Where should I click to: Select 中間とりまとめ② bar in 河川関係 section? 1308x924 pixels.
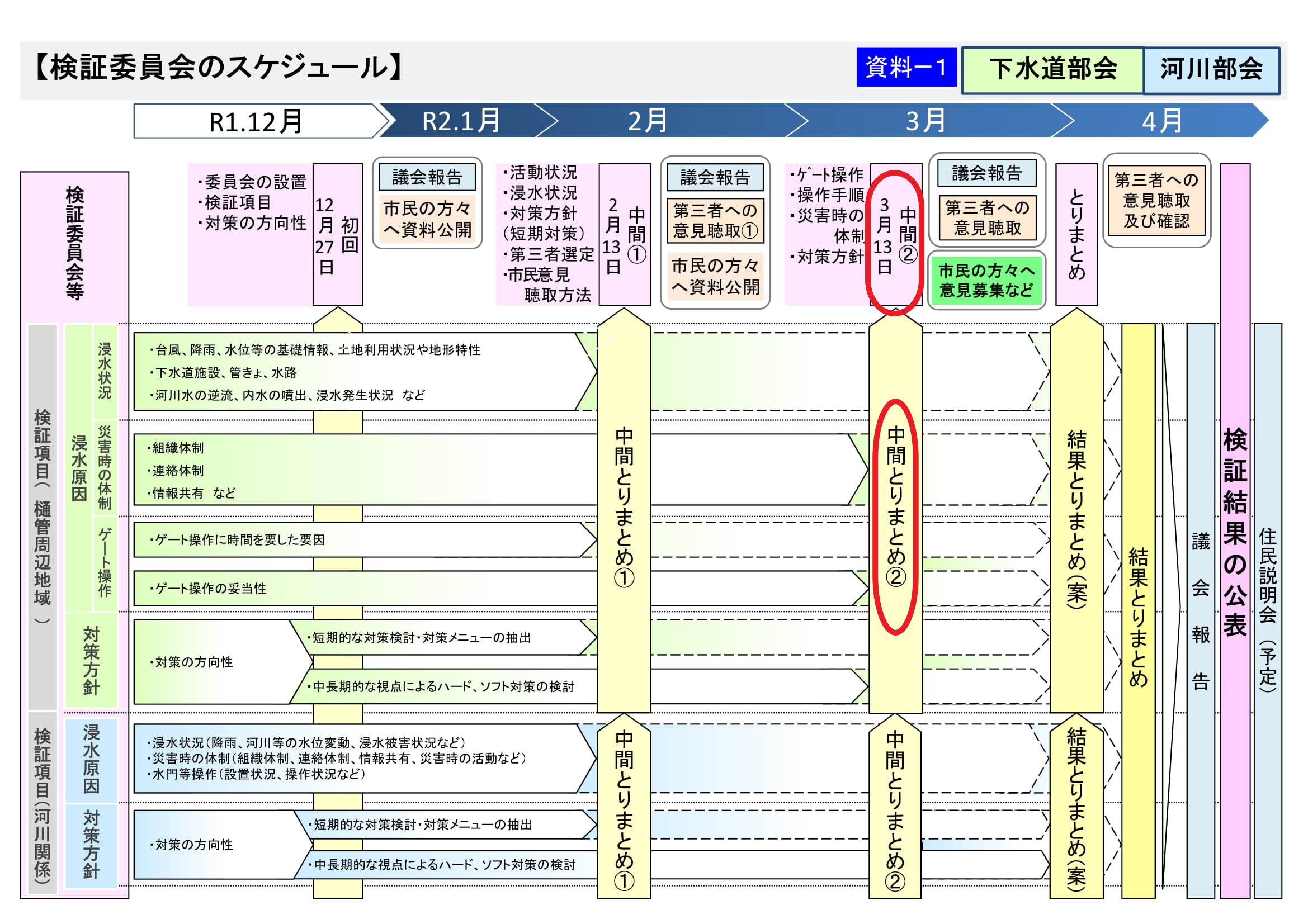895,807
